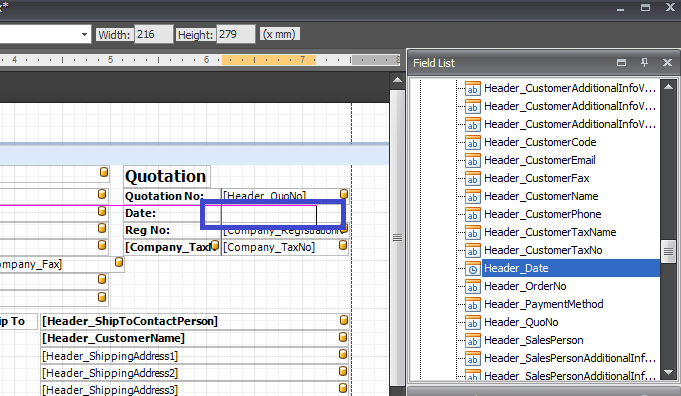Close the Field List panel
Image resolution: width=681 pixels, height=396 pixels.
(668, 63)
